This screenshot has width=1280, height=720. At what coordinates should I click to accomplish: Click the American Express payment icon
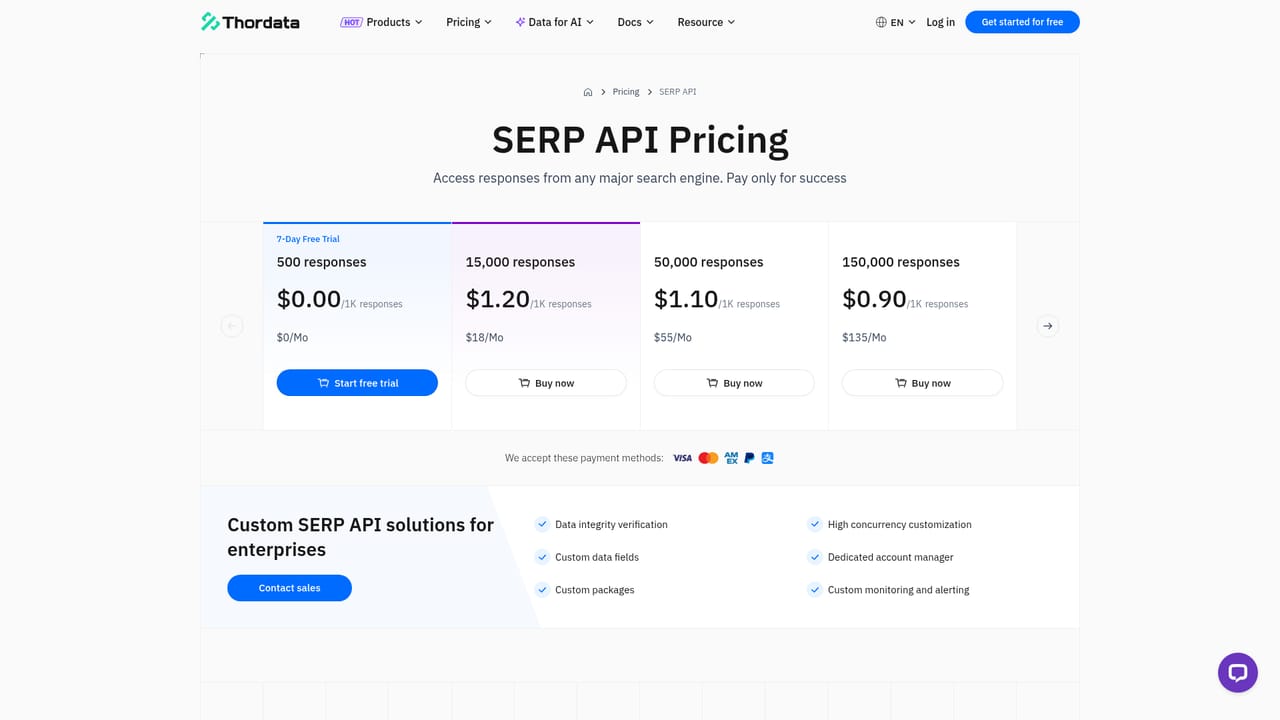point(731,458)
